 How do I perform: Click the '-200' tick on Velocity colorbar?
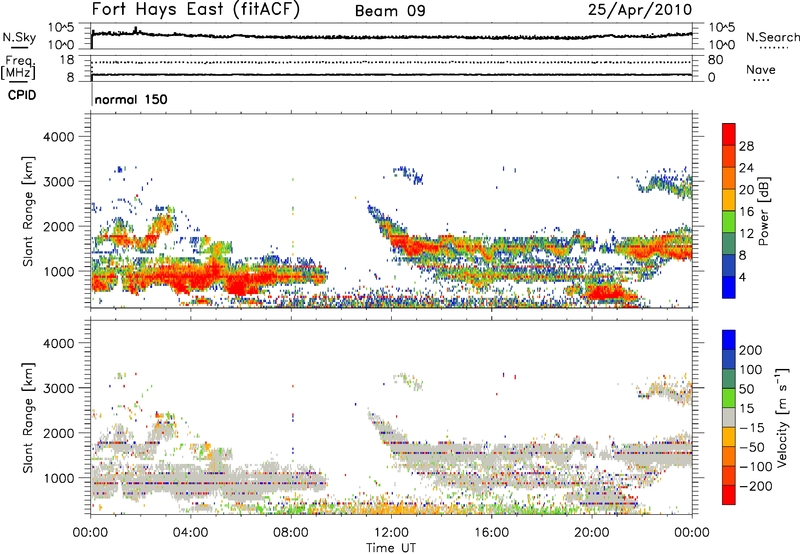(x=756, y=486)
